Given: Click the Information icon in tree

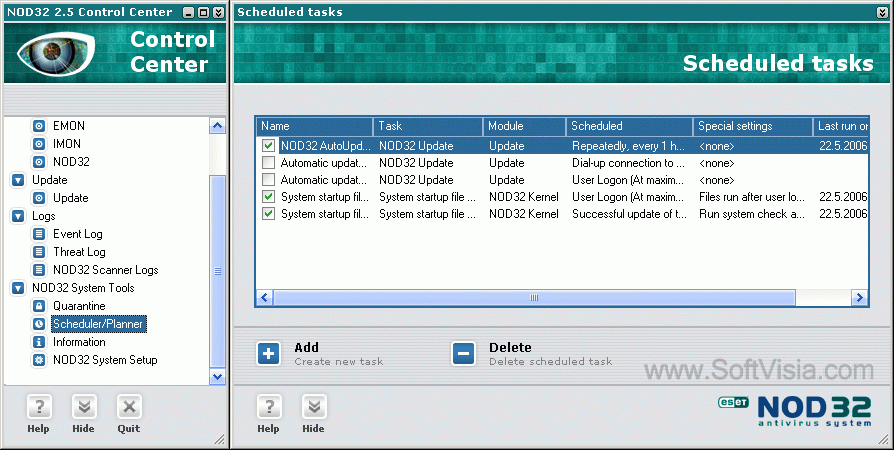Looking at the screenshot, I should 39,342.
